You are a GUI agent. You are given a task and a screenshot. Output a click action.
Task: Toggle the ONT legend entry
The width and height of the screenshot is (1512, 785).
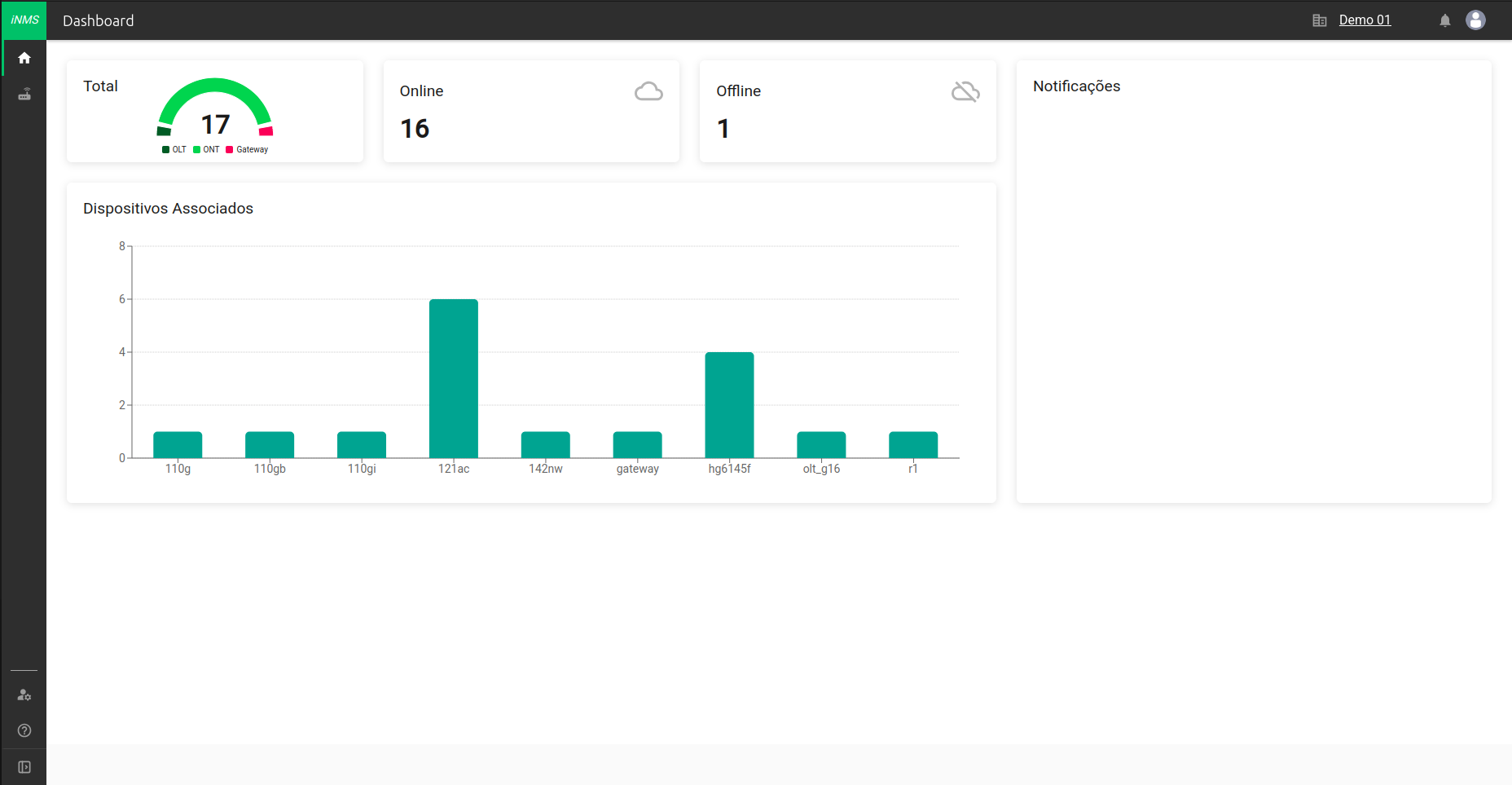click(206, 149)
